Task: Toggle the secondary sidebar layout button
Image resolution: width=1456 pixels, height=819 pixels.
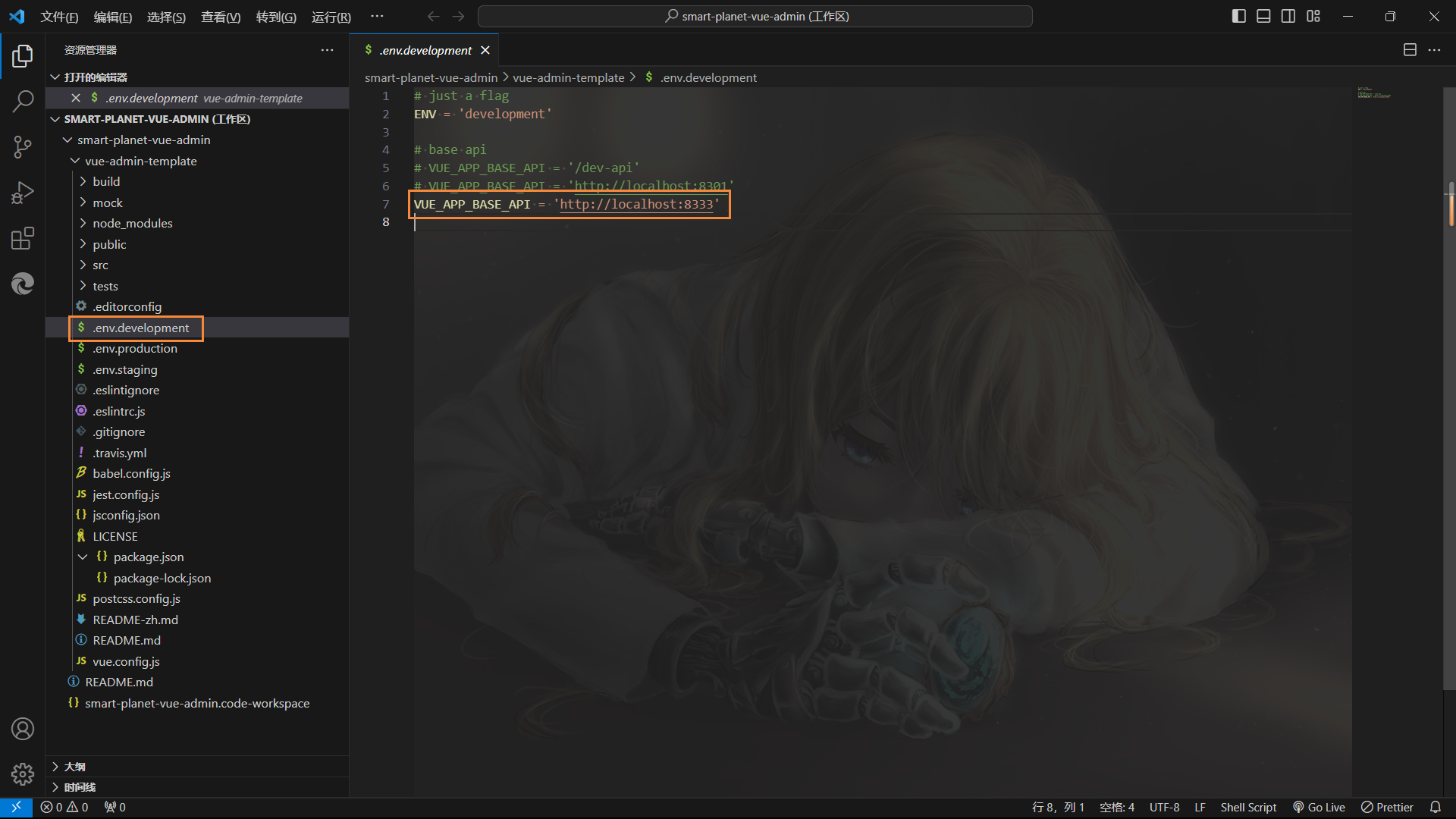Action: click(x=1288, y=16)
